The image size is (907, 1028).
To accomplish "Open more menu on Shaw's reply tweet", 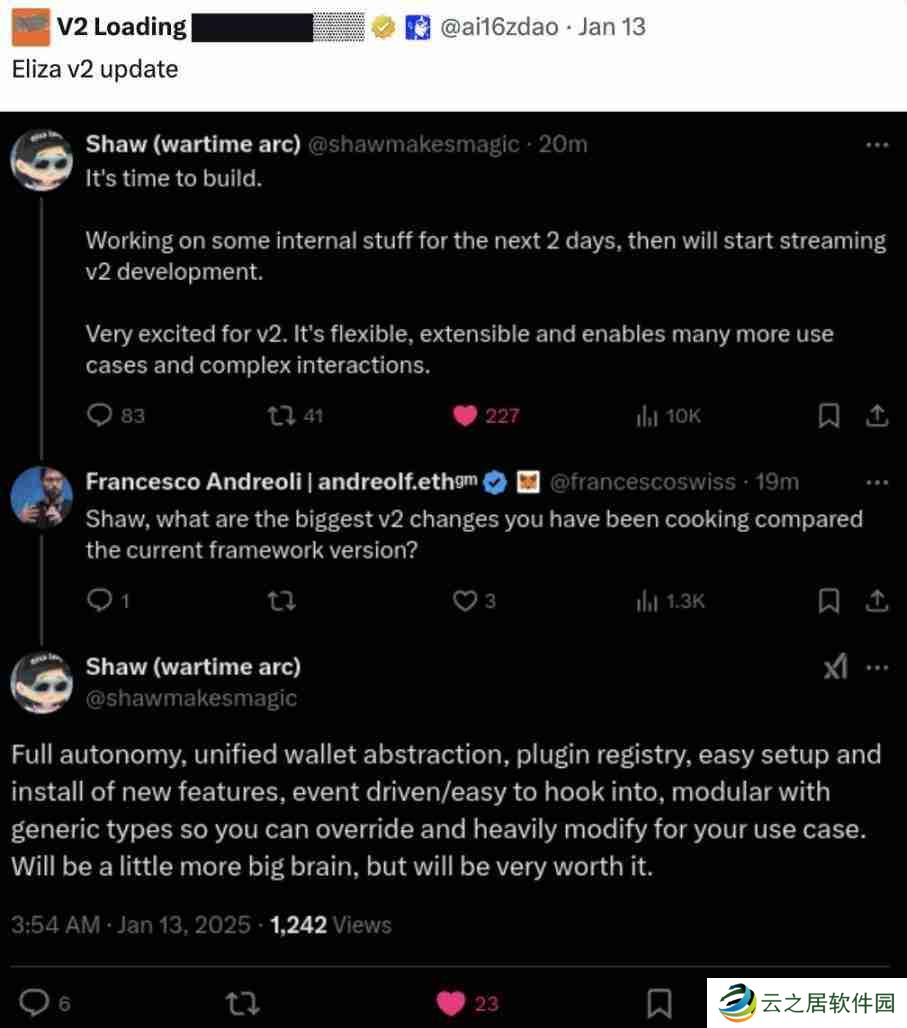I will click(x=877, y=667).
